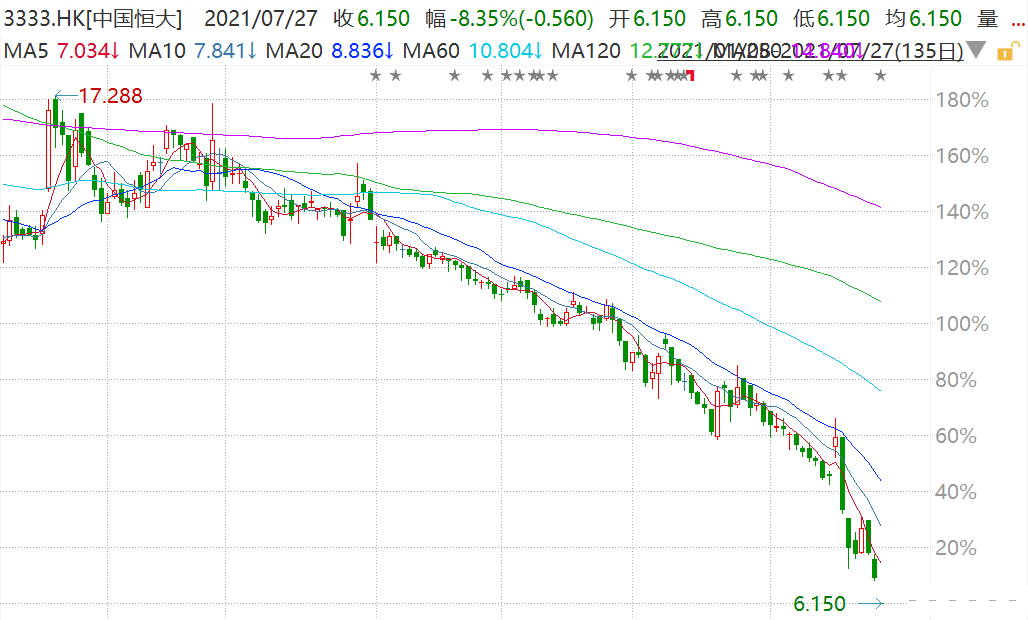
Task: Click the 2021/07/27 date in the header
Action: pos(260,19)
